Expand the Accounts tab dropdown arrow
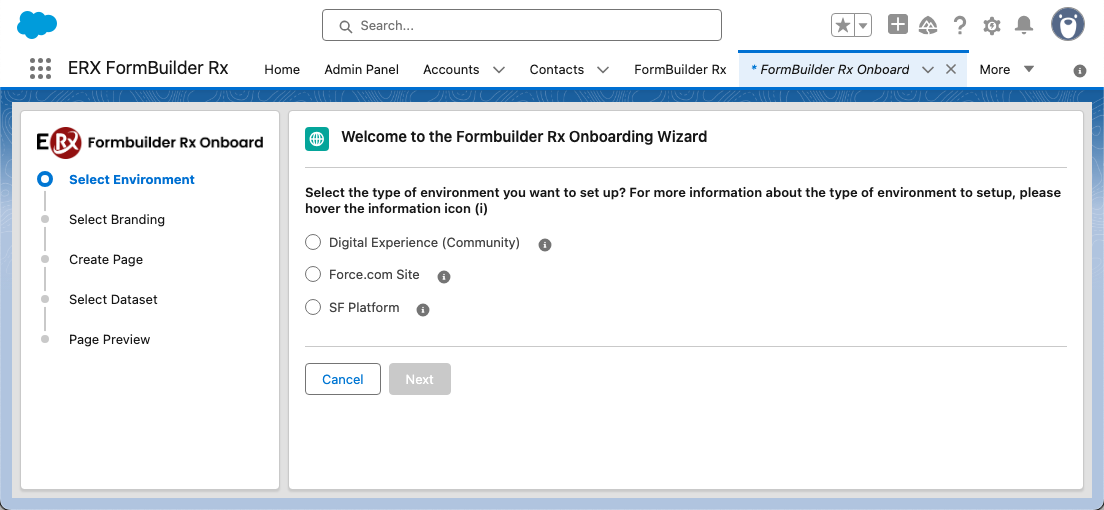The height and width of the screenshot is (510, 1104). [x=499, y=70]
